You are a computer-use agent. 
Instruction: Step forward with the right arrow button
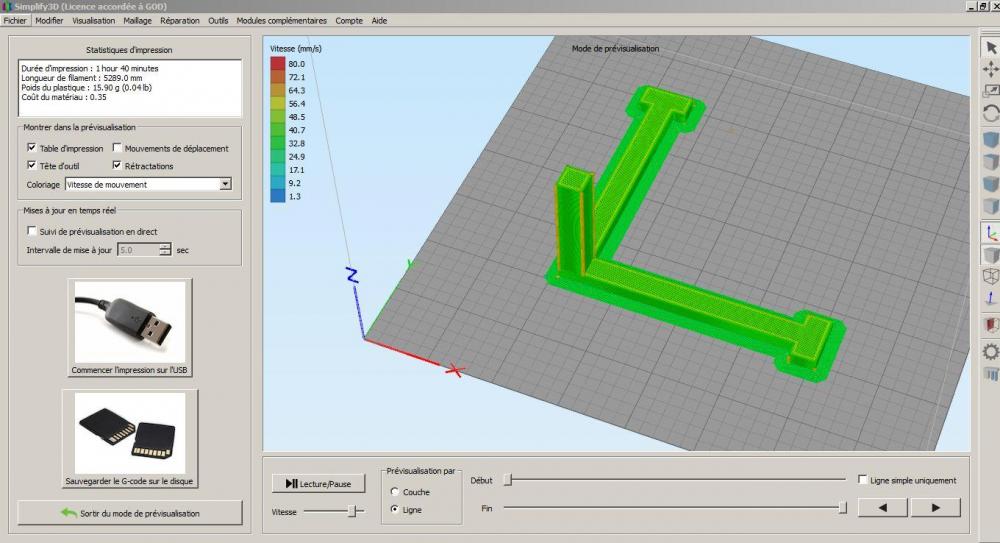click(936, 508)
